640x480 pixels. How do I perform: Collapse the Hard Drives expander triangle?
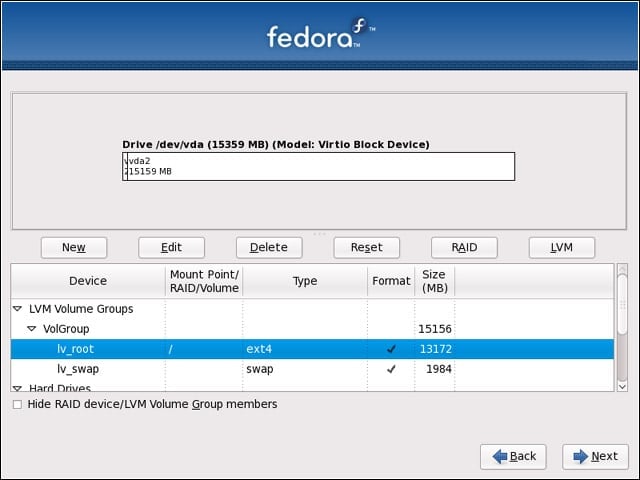pos(17,388)
